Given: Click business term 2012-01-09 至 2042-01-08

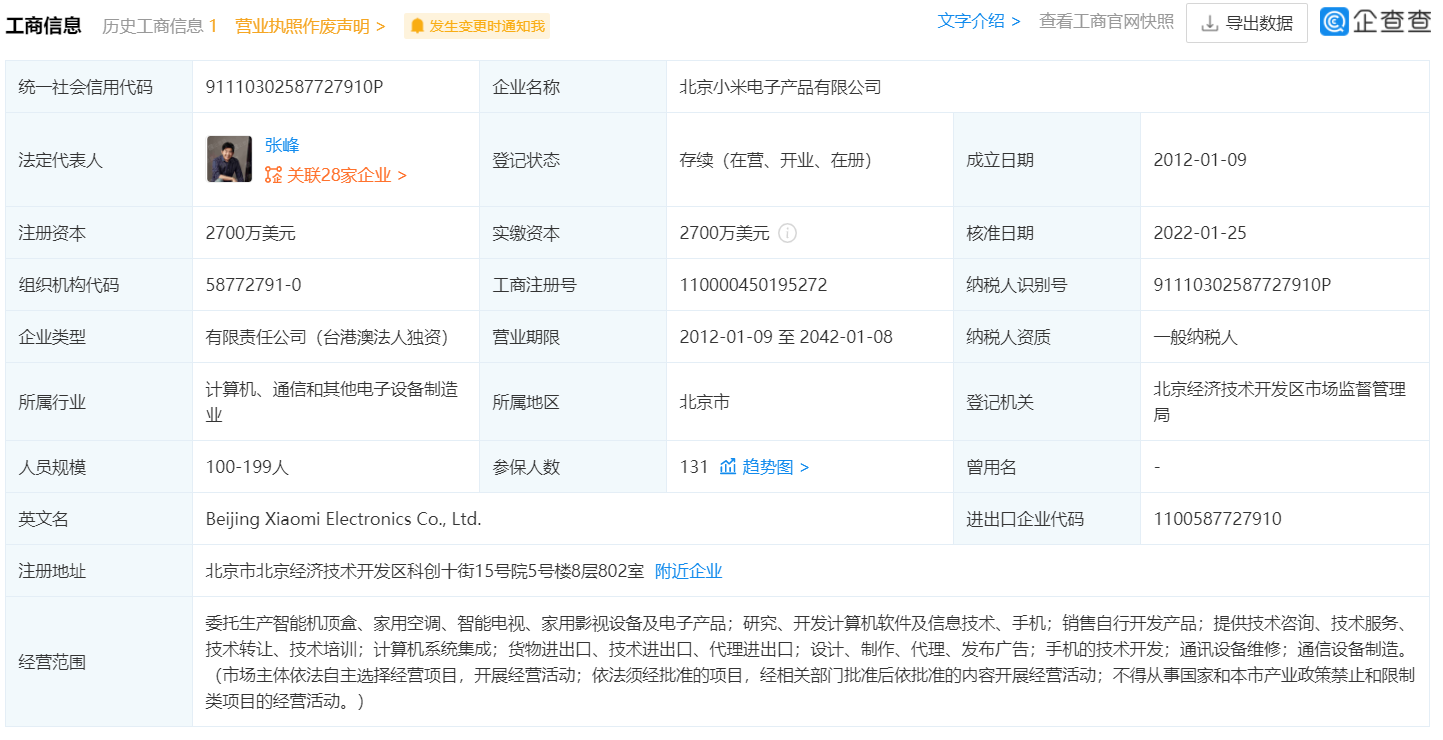Looking at the screenshot, I should [x=786, y=337].
